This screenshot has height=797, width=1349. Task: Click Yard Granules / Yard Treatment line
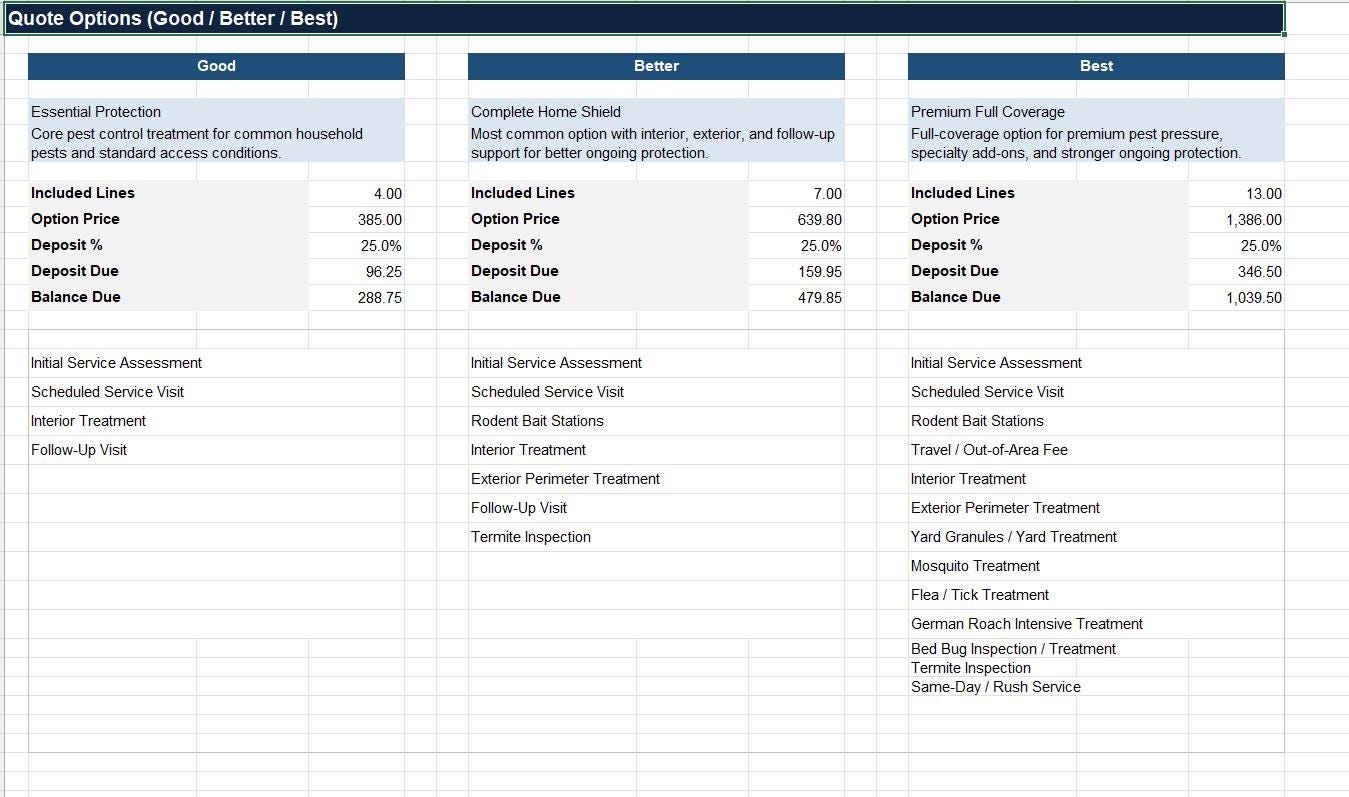[1096, 537]
